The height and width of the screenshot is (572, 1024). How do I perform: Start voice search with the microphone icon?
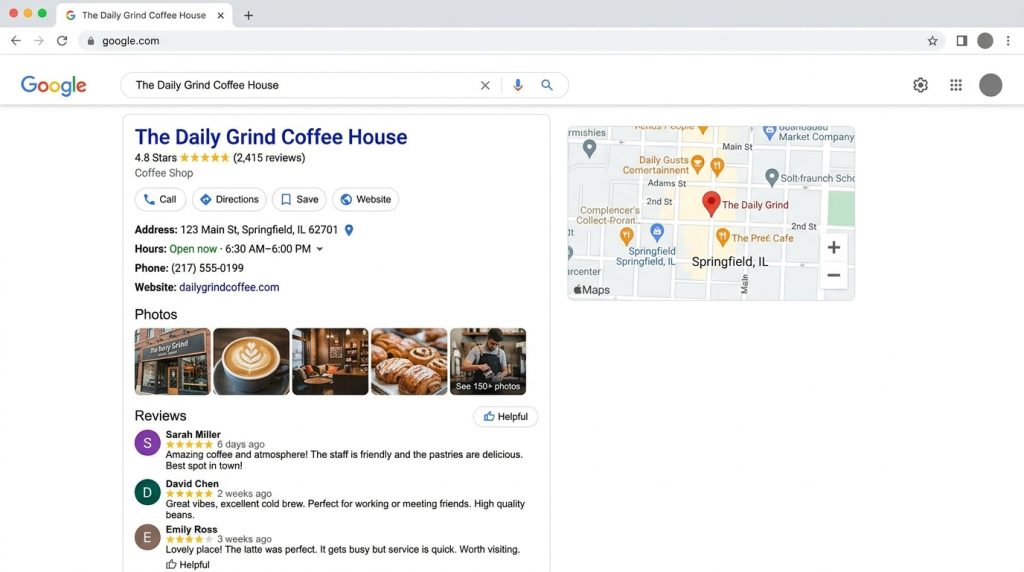(518, 85)
